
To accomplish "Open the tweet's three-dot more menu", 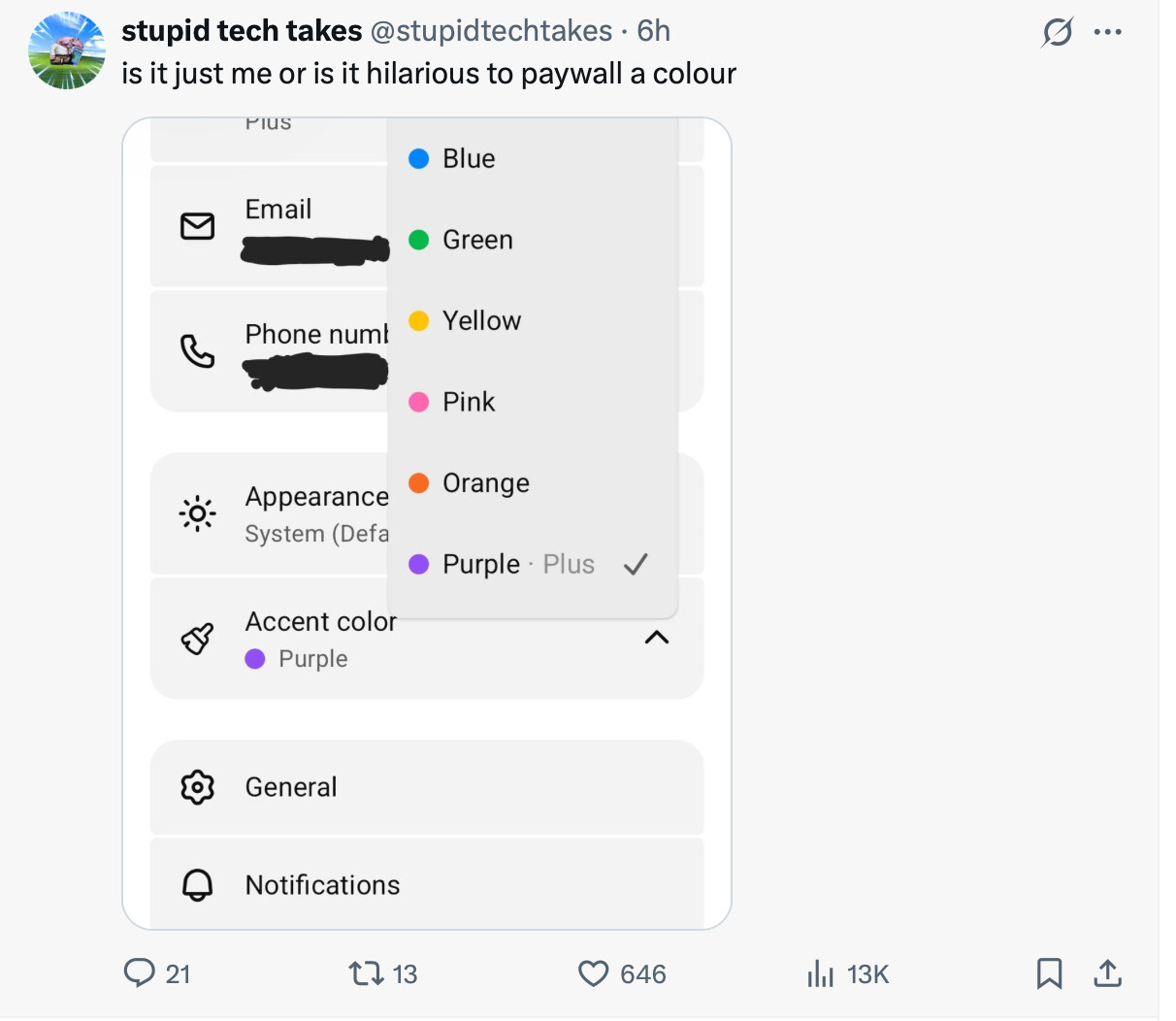I will (1108, 31).
